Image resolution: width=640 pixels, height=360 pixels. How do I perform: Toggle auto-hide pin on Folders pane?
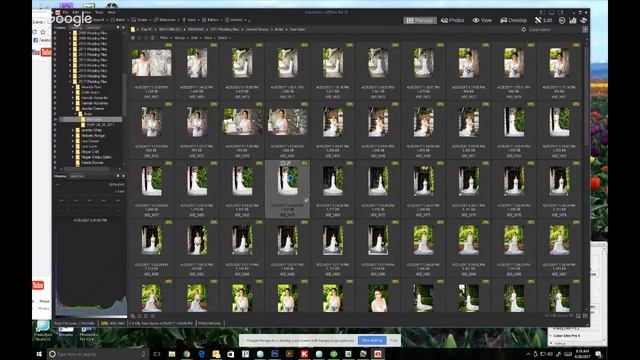tap(118, 28)
